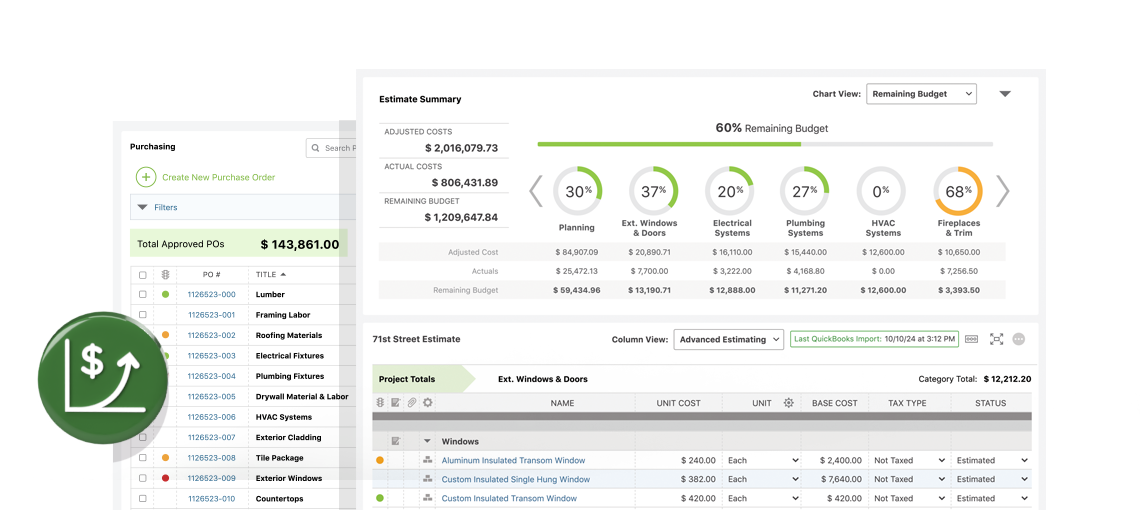Check the box for the Framing Labor purchase order
This screenshot has height=510, width=1140.
click(x=142, y=315)
